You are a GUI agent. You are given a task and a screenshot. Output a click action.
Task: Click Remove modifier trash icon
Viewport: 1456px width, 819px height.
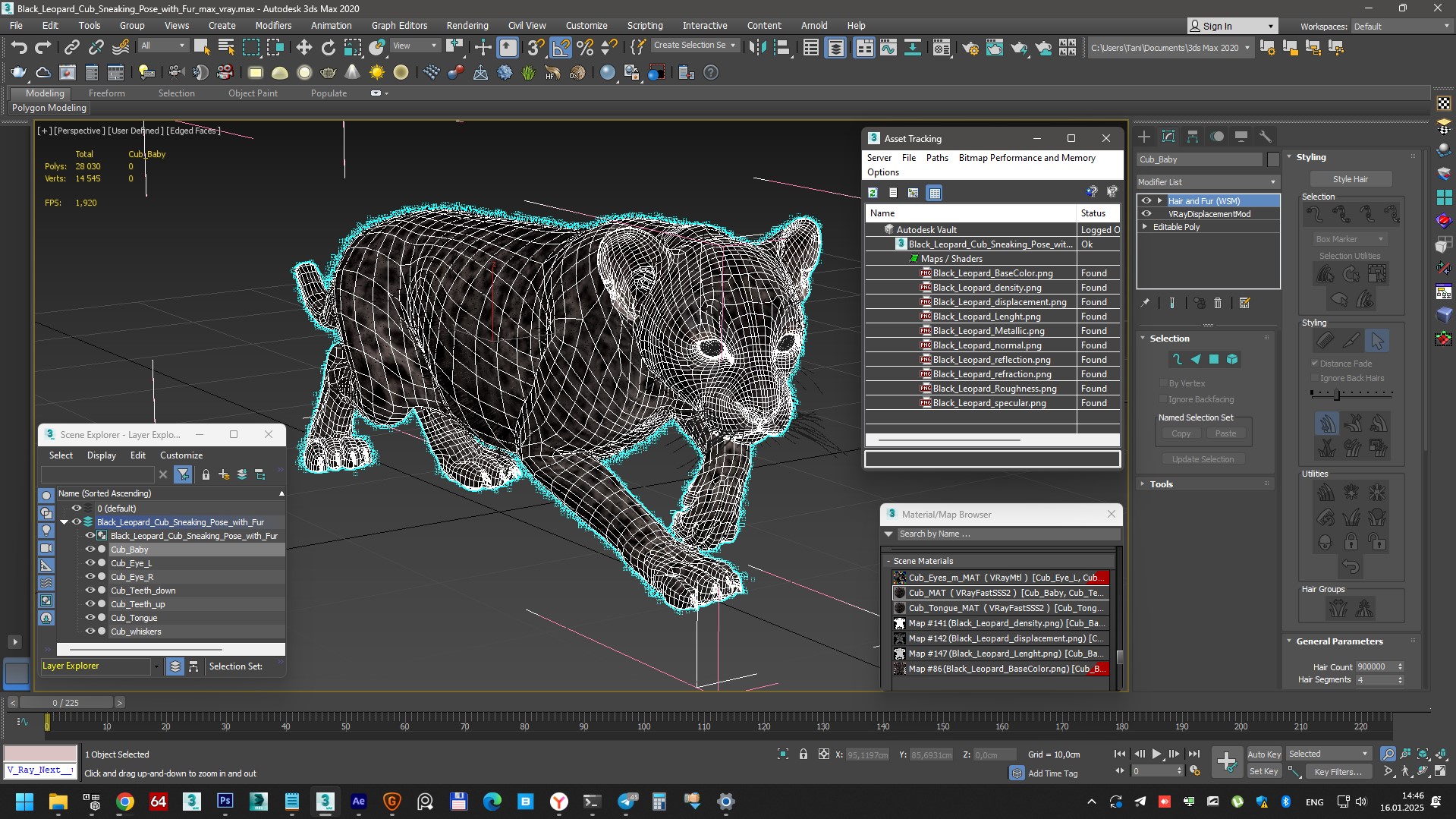1218,303
